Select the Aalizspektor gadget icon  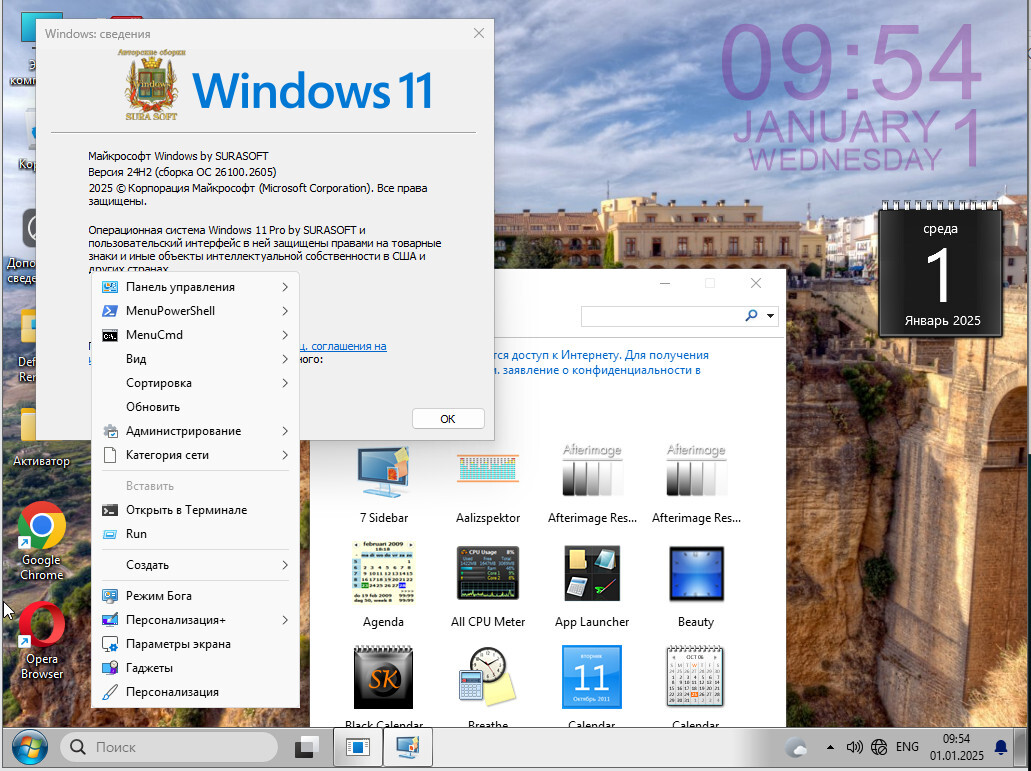[x=488, y=469]
